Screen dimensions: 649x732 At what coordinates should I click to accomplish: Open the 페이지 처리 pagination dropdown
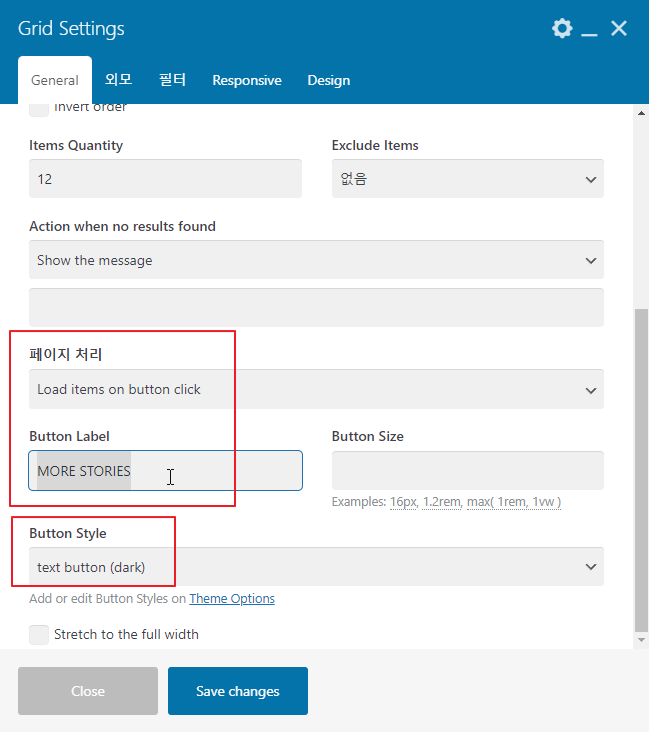[316, 389]
